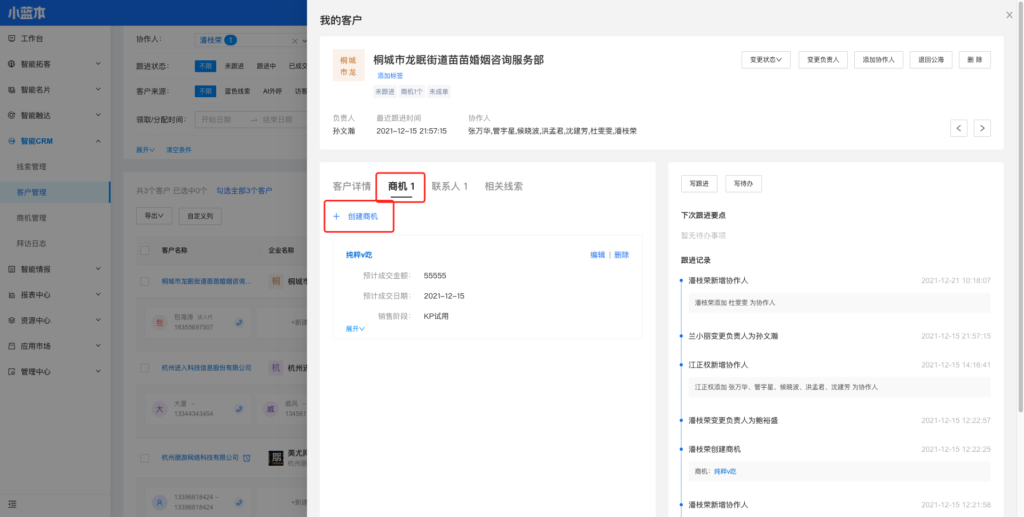Open the 导出 dropdown button
Screen dimensions: 1024x517
(154, 215)
